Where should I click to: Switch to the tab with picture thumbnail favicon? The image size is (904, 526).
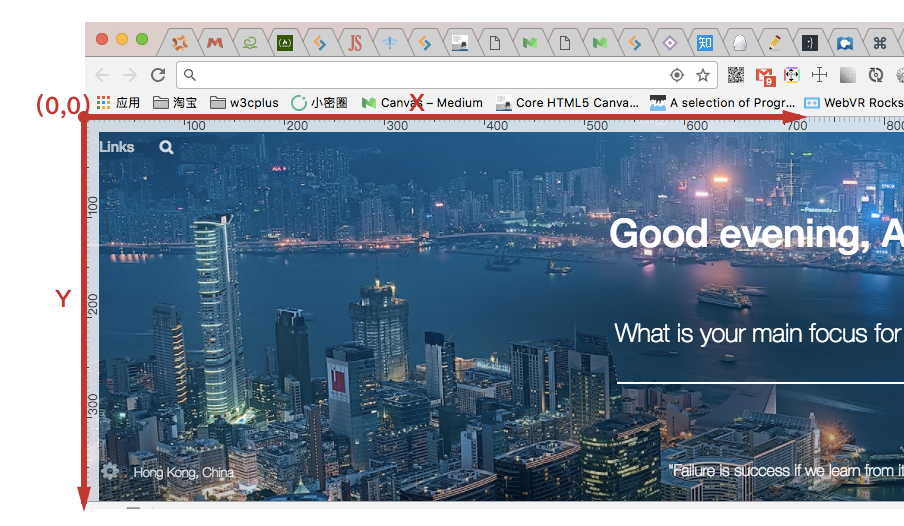pyautogui.click(x=459, y=43)
